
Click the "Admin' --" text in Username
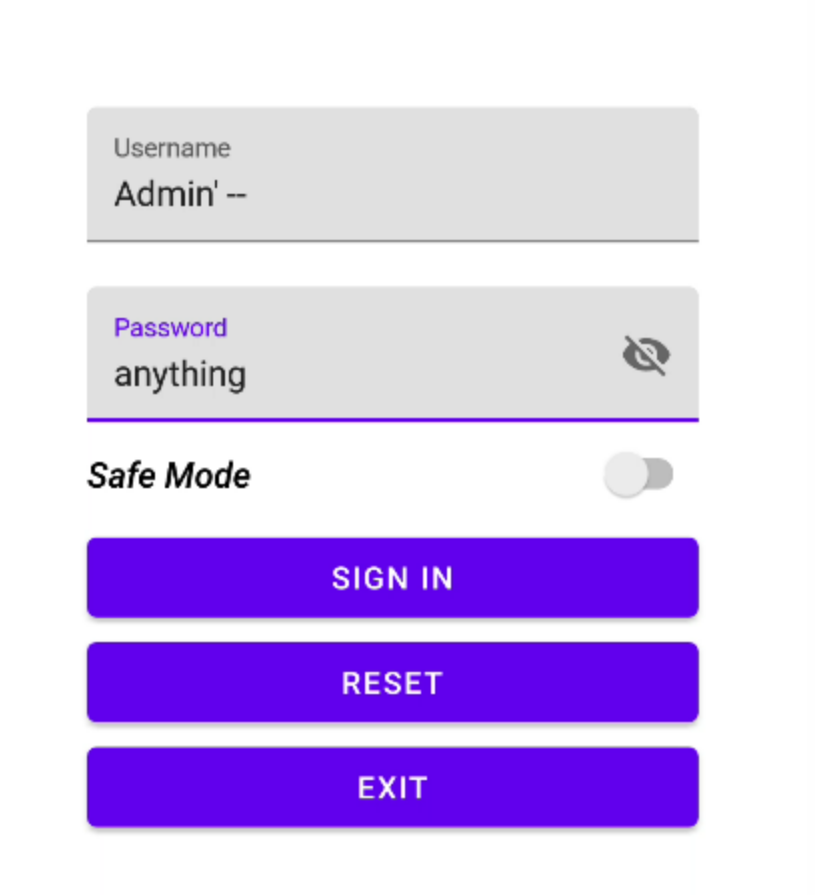180,194
